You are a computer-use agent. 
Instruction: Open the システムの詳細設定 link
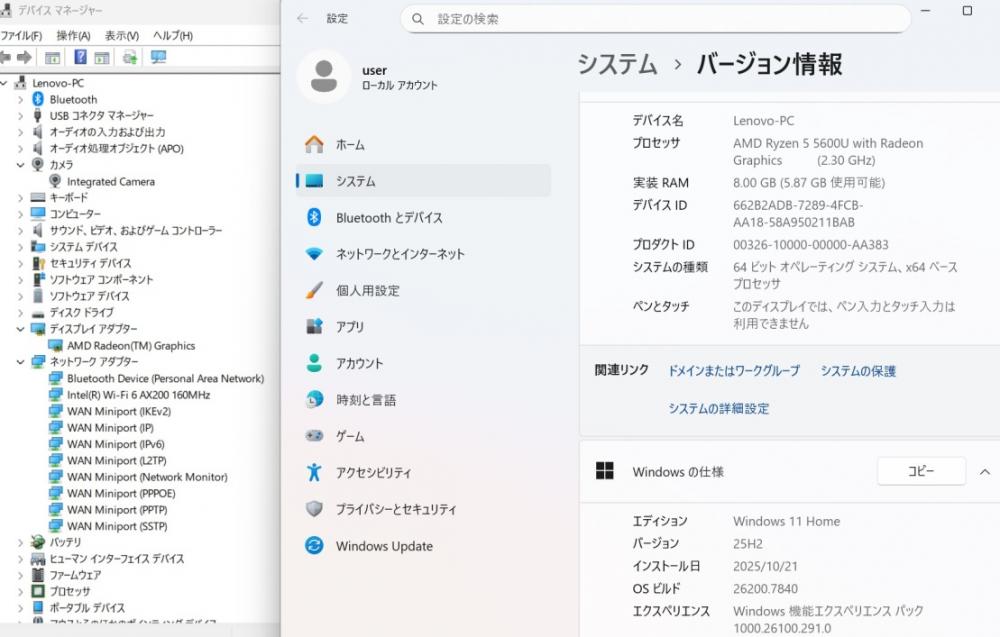coord(719,409)
